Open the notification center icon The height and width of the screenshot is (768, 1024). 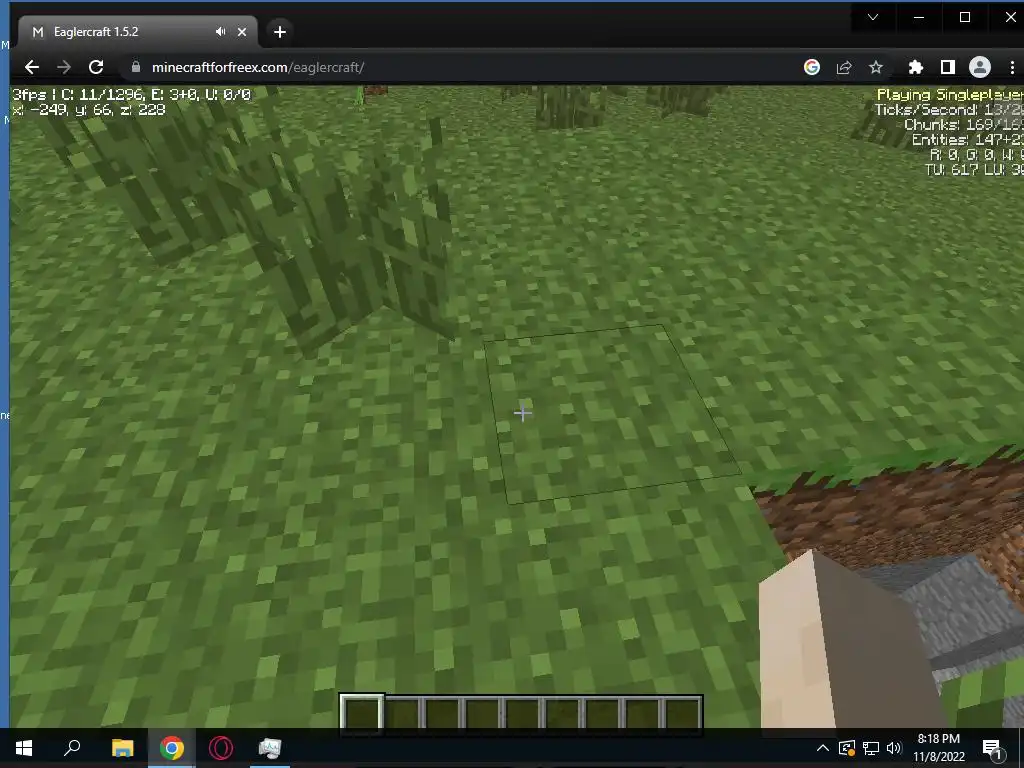(993, 749)
